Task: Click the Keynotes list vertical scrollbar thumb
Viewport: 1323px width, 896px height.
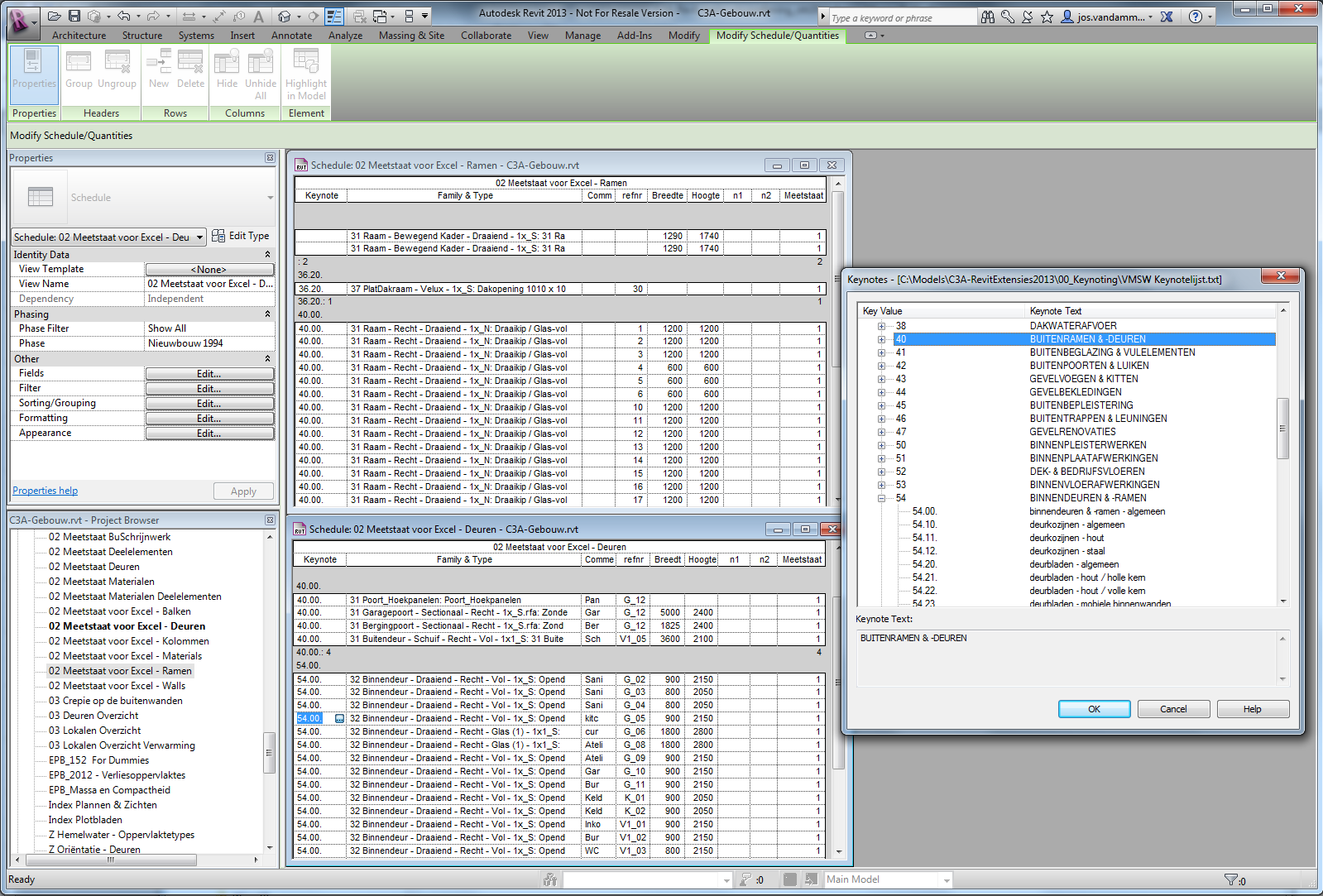Action: 1283,429
